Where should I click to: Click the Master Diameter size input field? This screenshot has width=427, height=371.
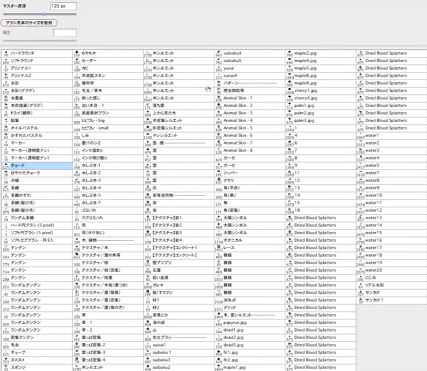point(63,6)
